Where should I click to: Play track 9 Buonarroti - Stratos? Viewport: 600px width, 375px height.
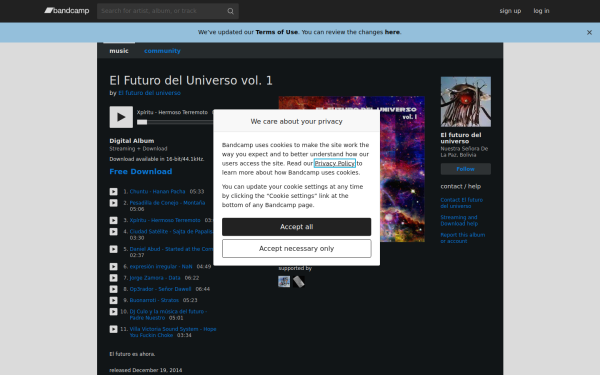(x=114, y=300)
